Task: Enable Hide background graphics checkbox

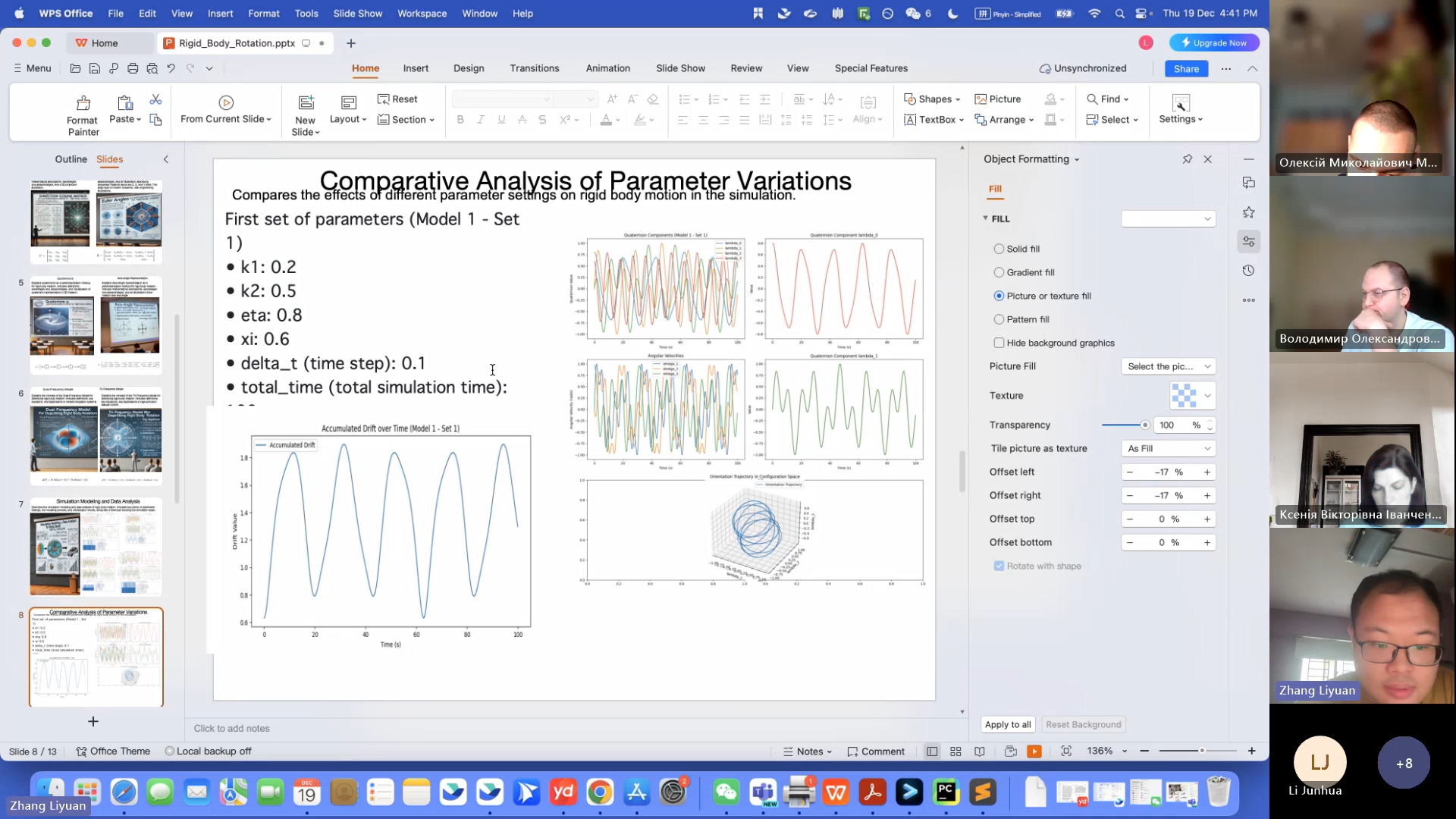Action: (x=999, y=343)
